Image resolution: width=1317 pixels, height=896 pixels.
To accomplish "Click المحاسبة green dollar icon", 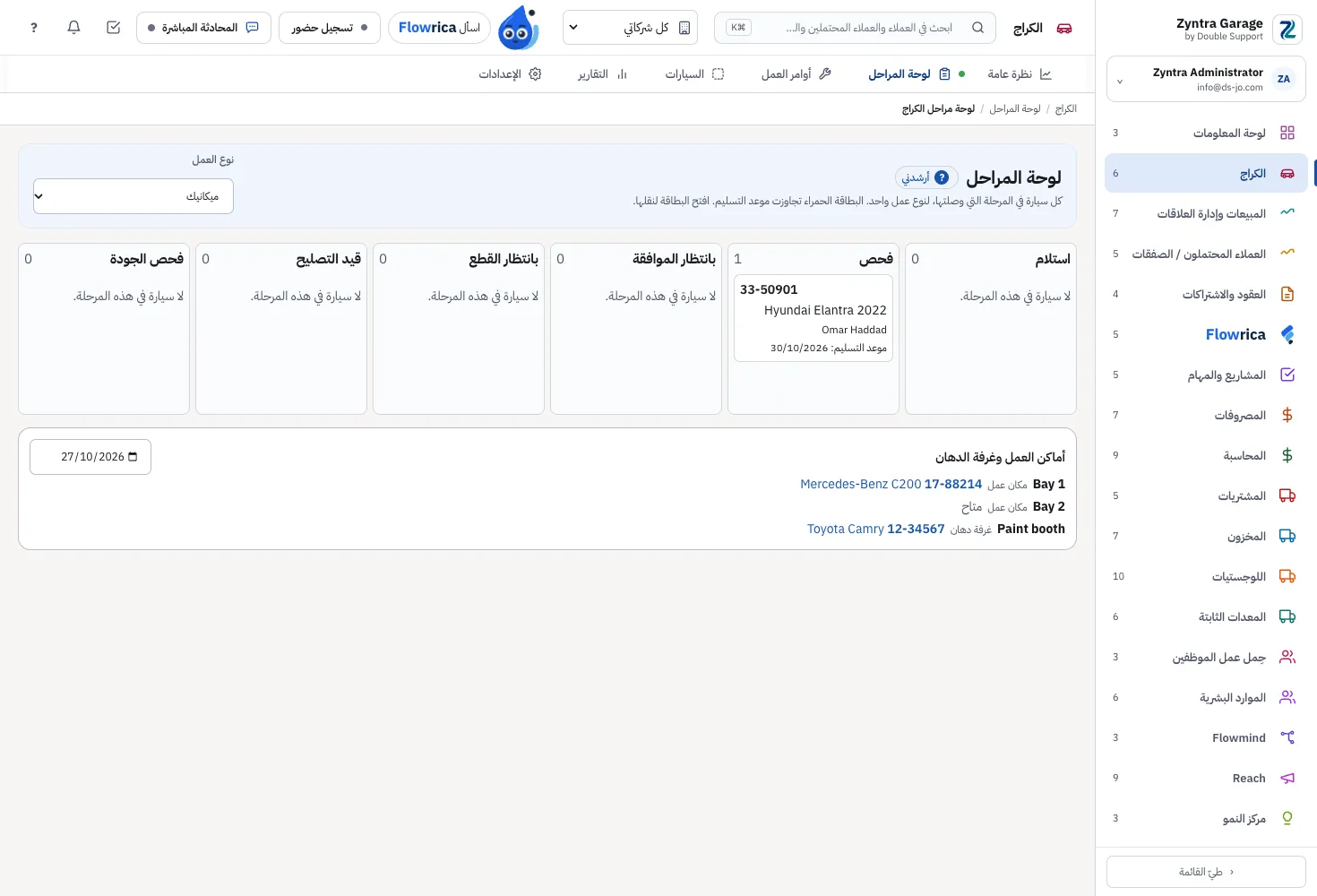I will pyautogui.click(x=1287, y=455).
